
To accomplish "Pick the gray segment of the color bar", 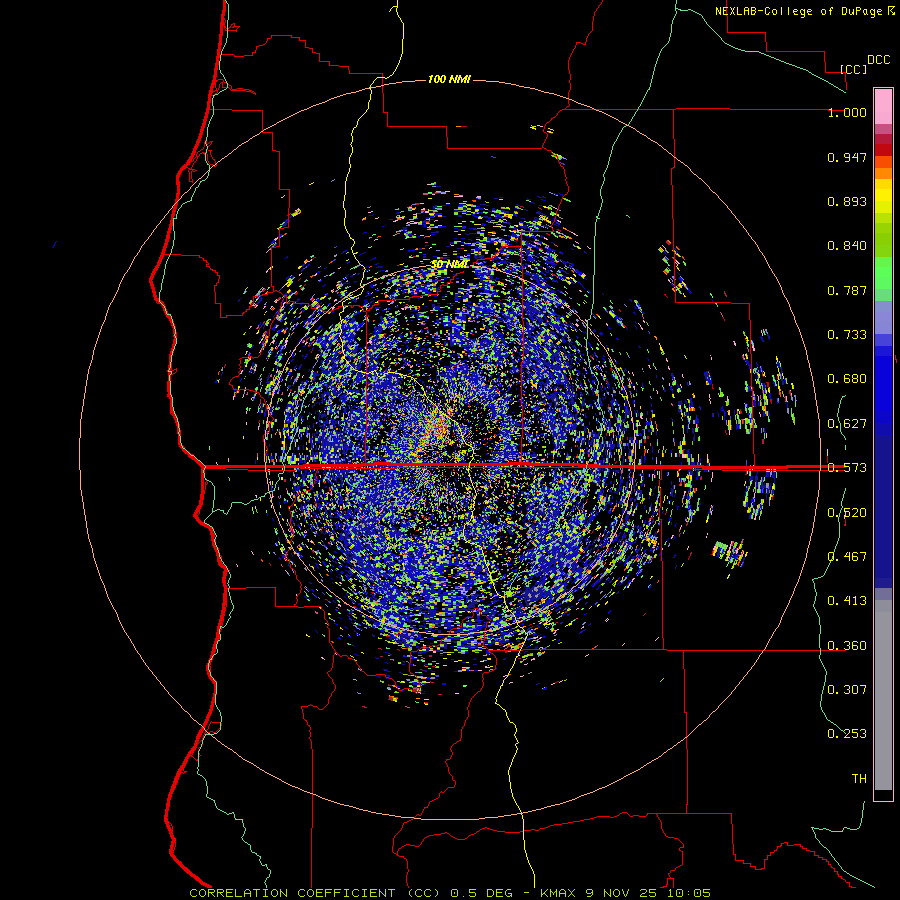I will coord(883,695).
